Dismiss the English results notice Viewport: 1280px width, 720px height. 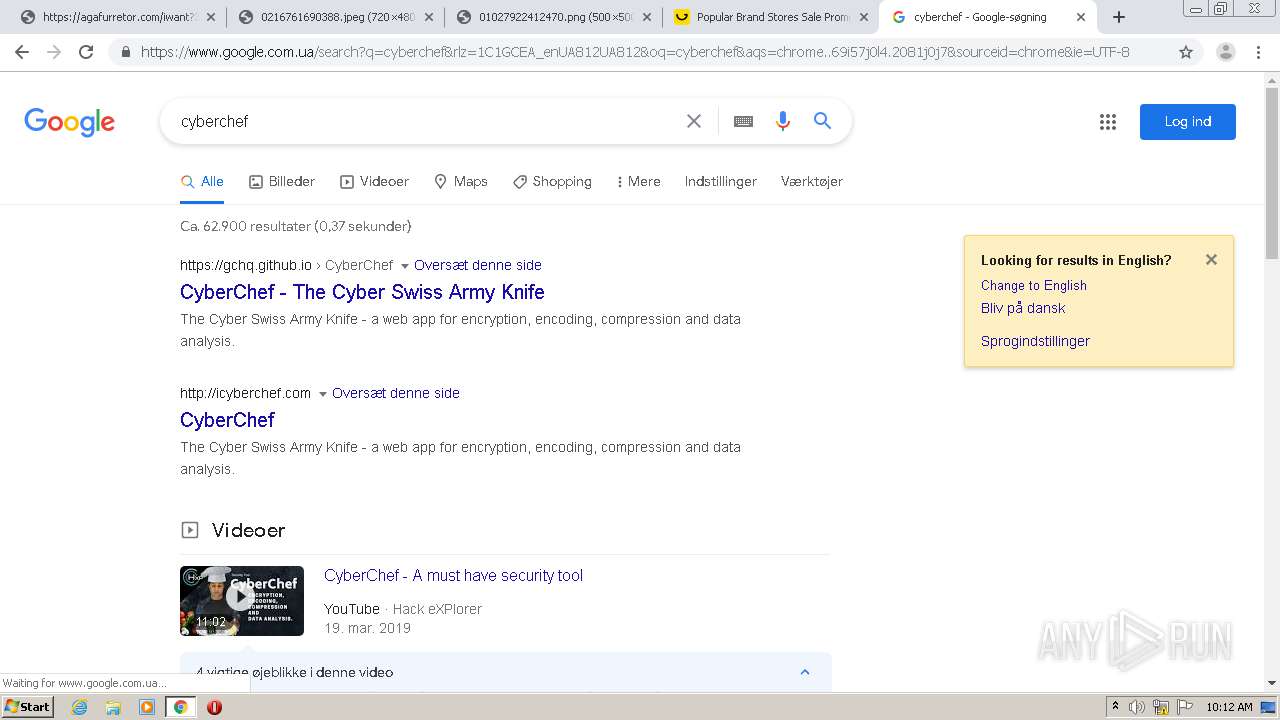1211,260
